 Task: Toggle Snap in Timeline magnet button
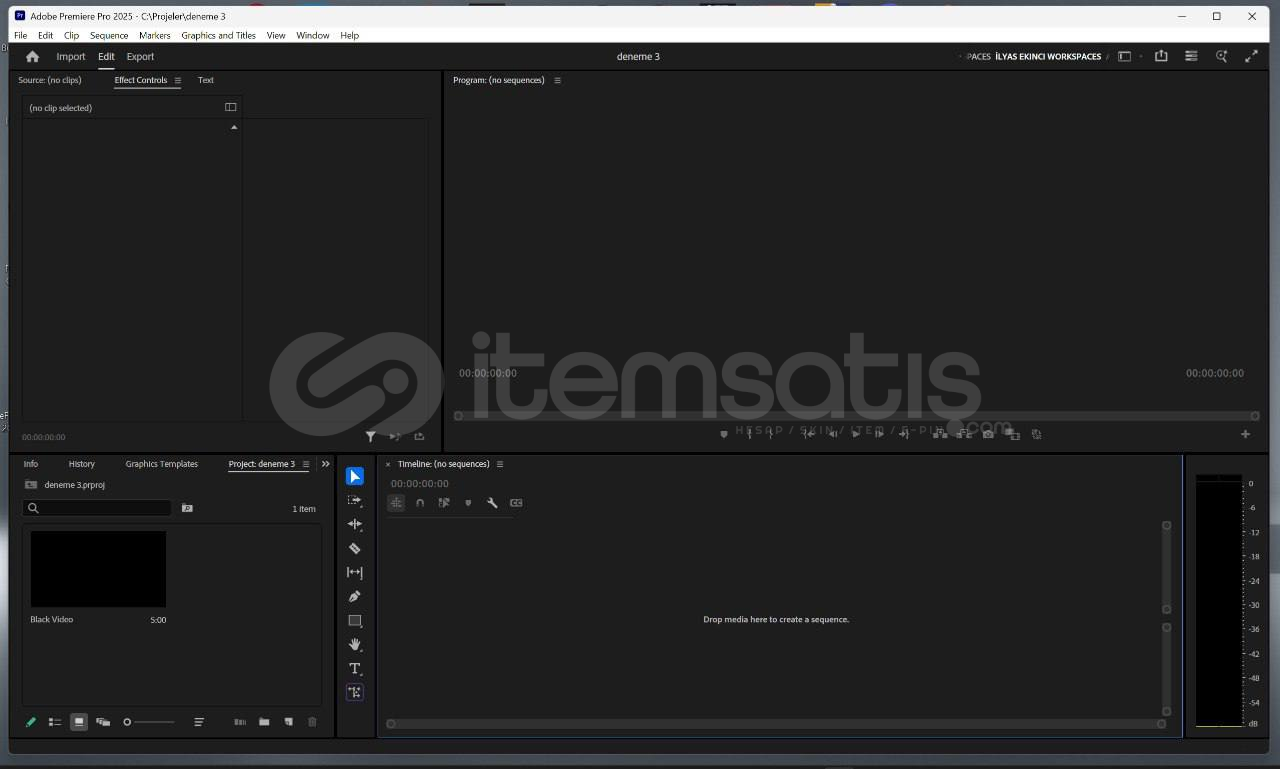(420, 503)
